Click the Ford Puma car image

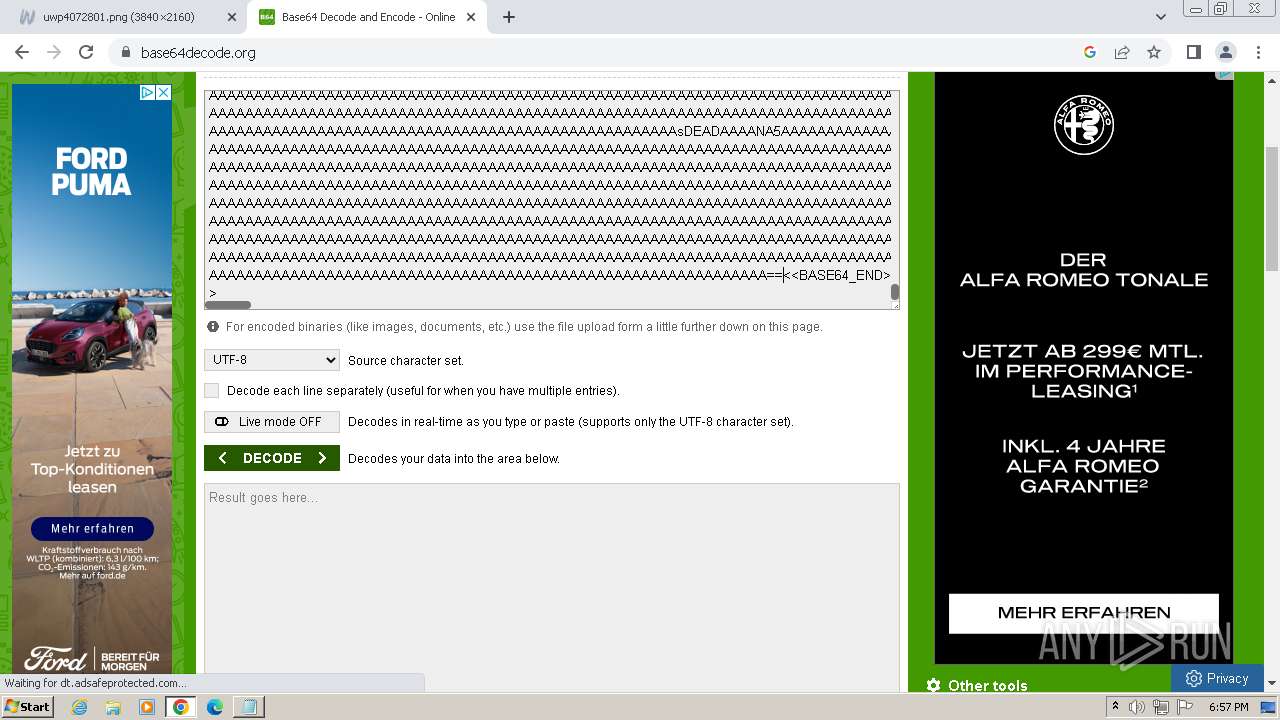pyautogui.click(x=92, y=325)
